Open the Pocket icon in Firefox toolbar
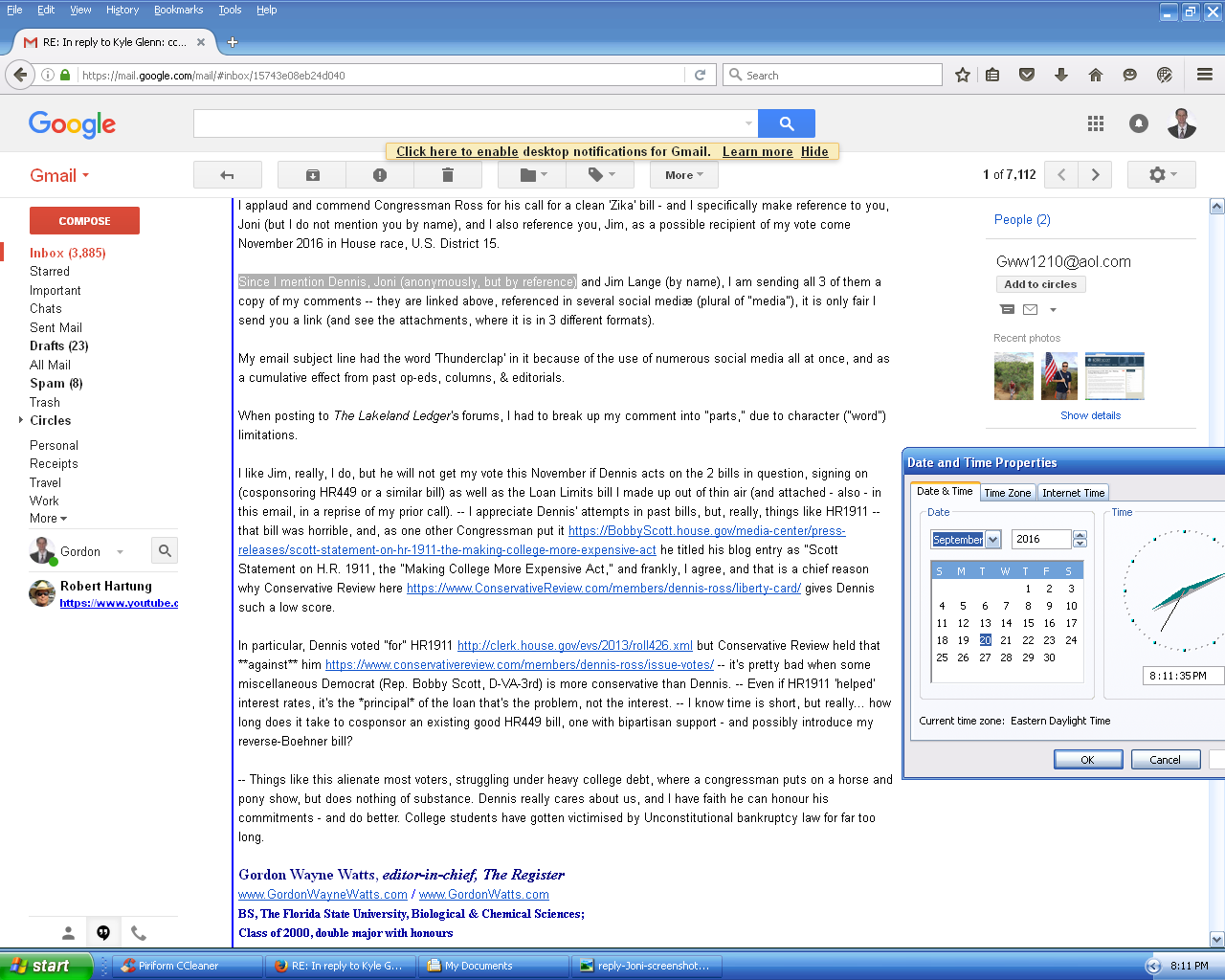 coord(1027,75)
